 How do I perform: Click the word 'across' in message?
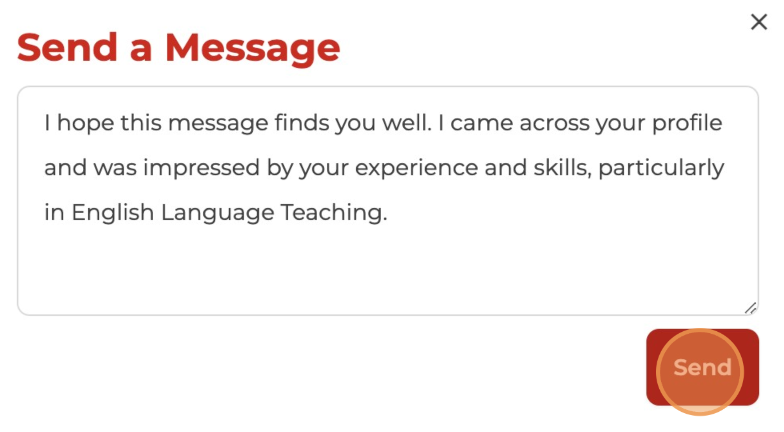[x=554, y=123]
